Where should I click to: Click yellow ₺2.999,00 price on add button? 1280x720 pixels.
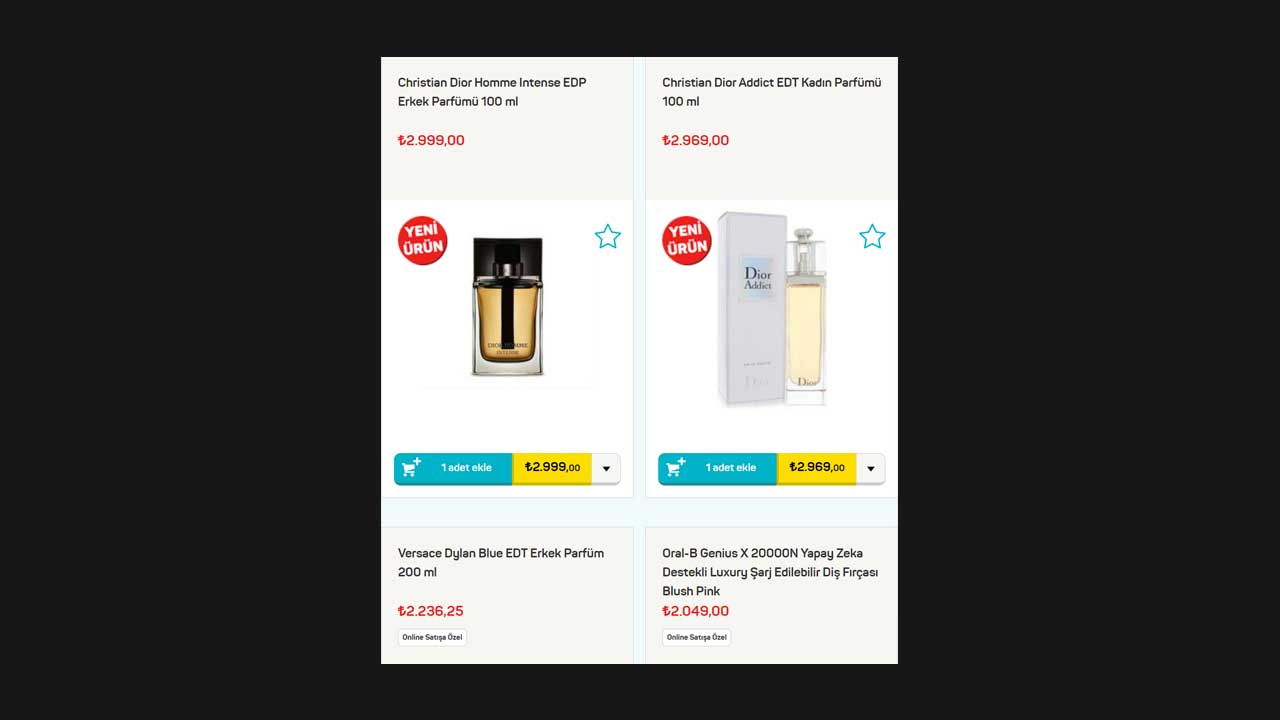552,468
